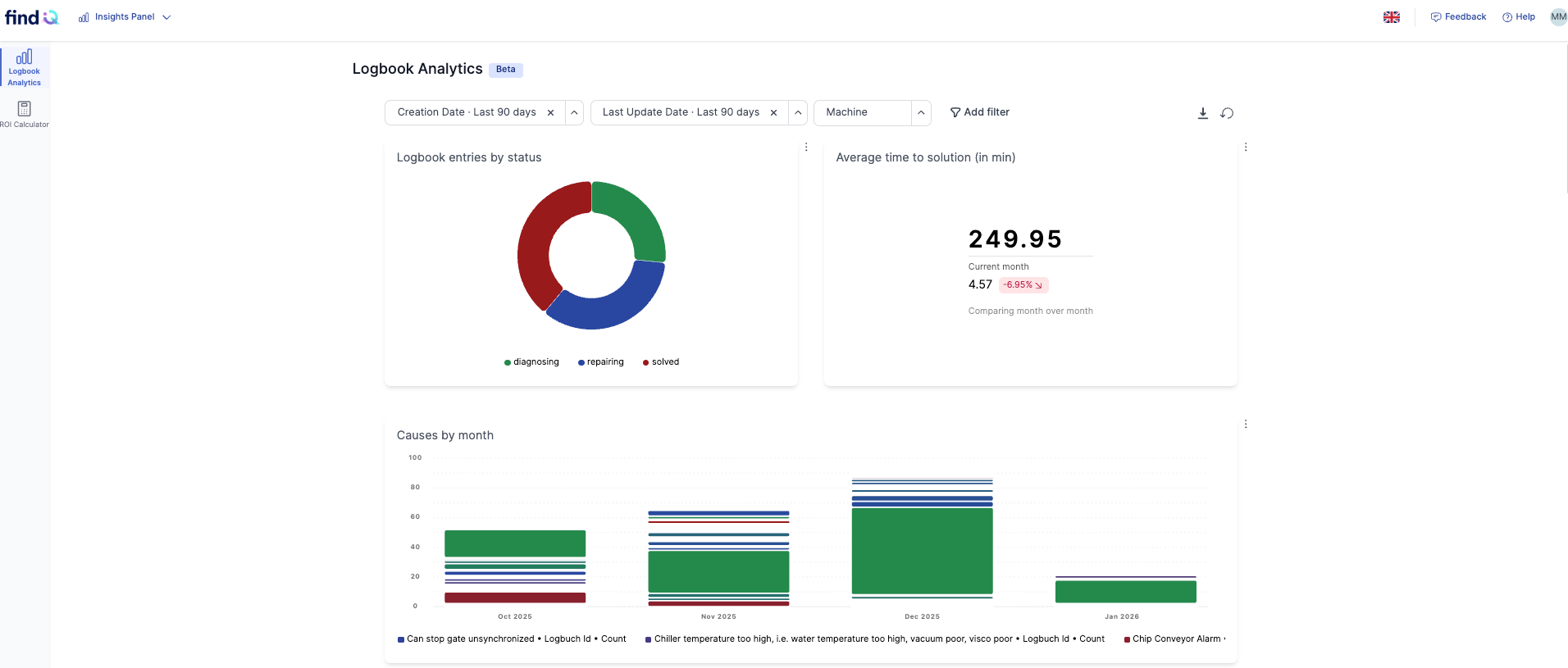The height and width of the screenshot is (668, 1568).
Task: Open Logbook Analytics in the sidebar
Action: tap(25, 67)
